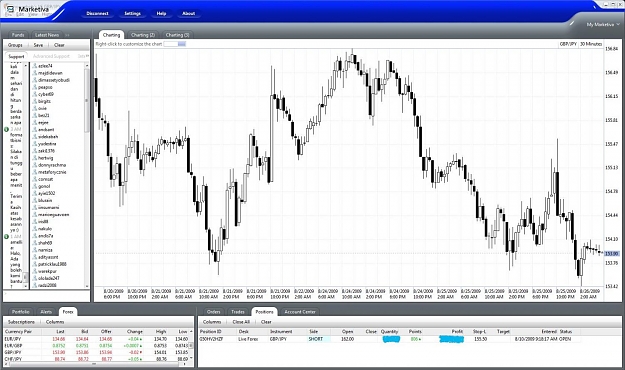Image resolution: width=625 pixels, height=370 pixels.
Task: Show more chat channels arrow
Action: (x=87, y=56)
